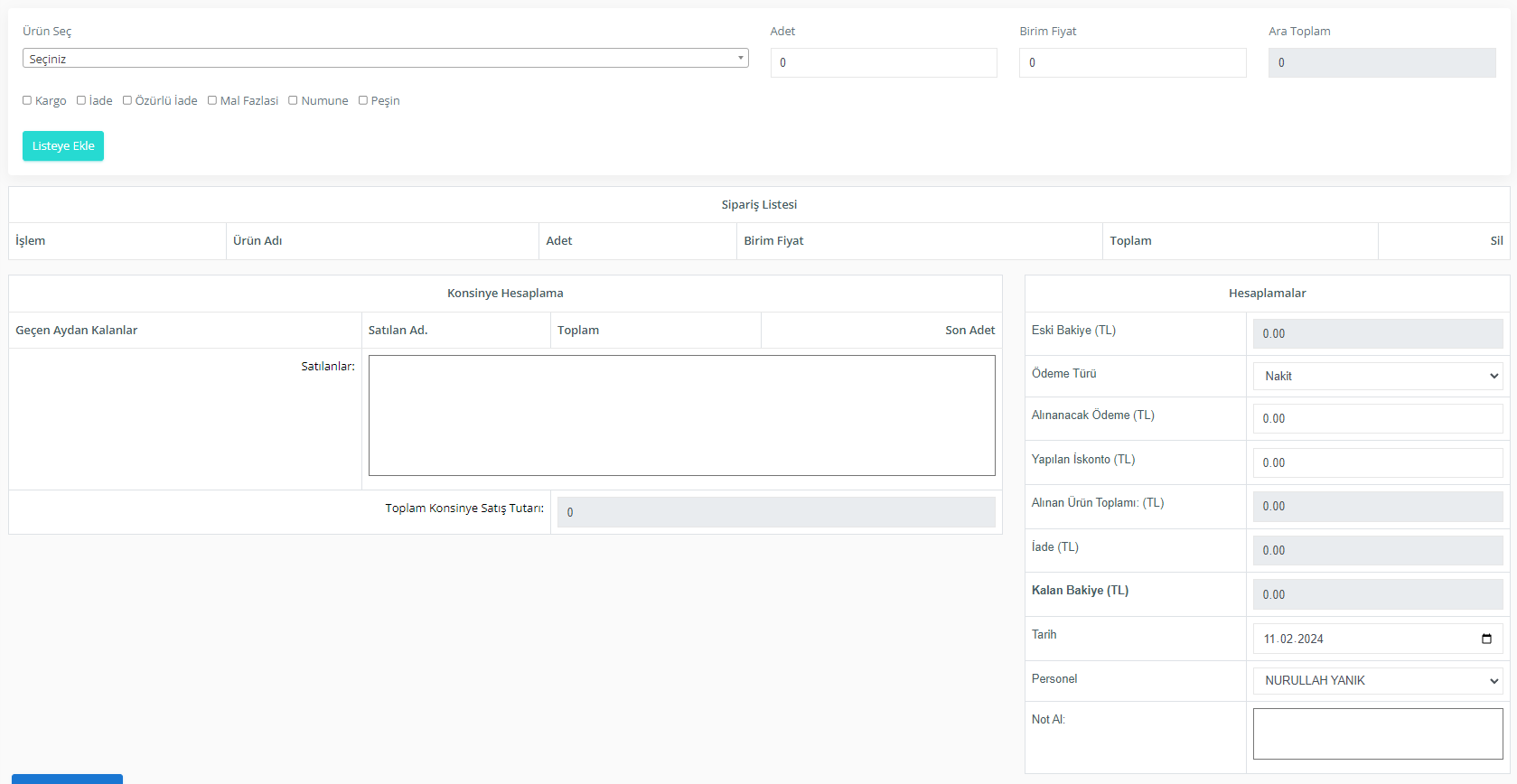Open the Personel selection dropdown
The width and height of the screenshot is (1517, 784).
(x=1377, y=680)
